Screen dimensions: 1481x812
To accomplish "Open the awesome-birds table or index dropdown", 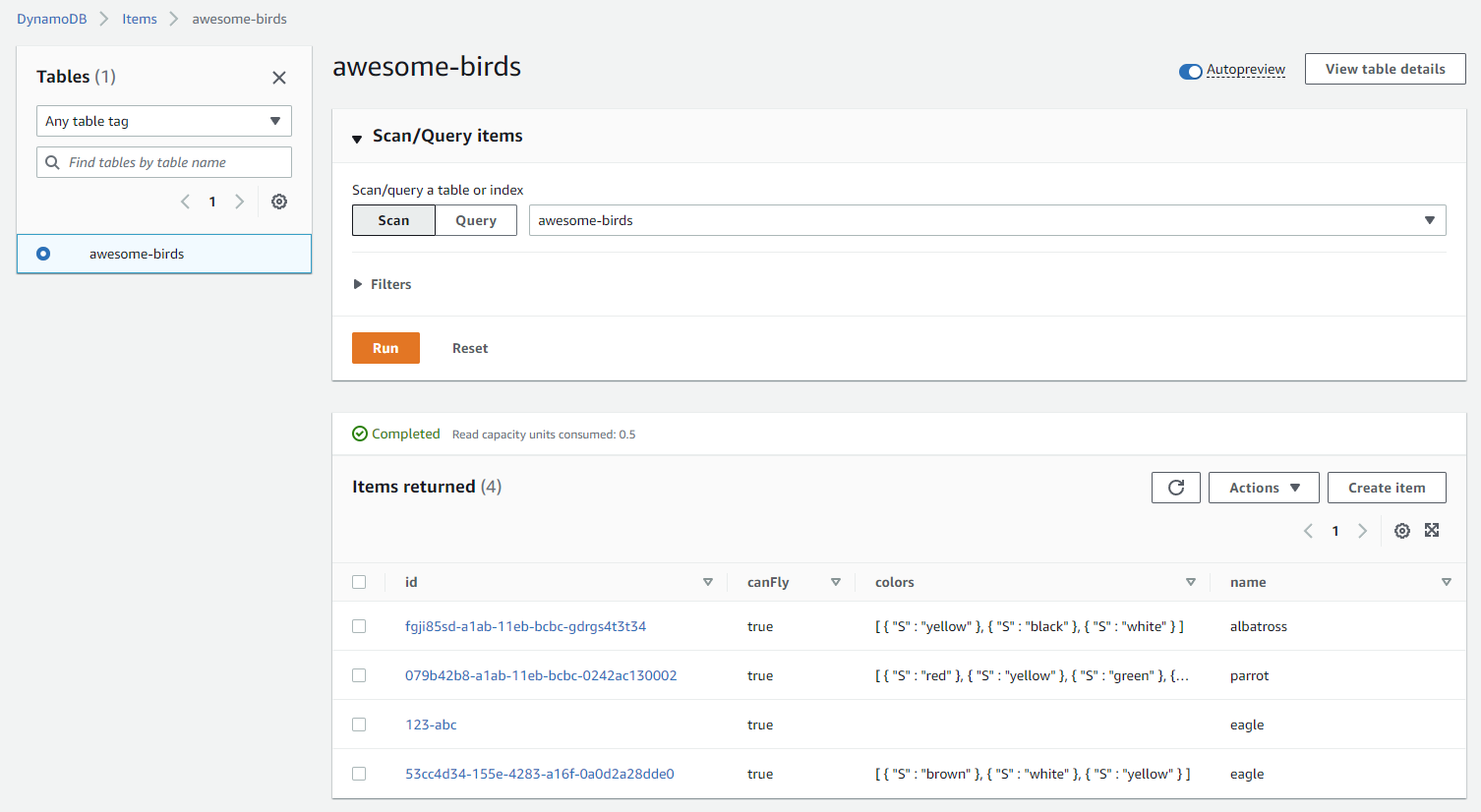I will coord(987,220).
